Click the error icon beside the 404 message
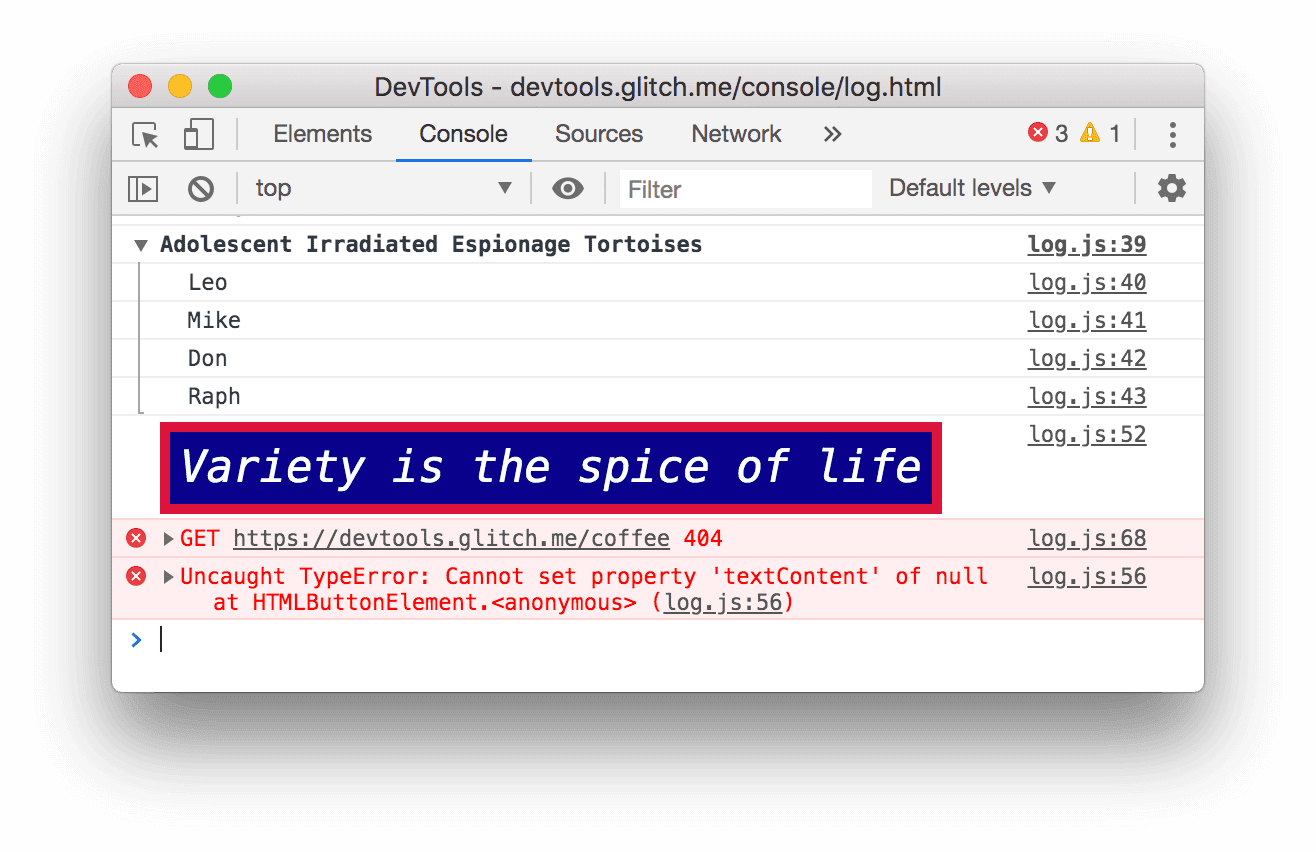Viewport: 1316px width, 852px height. coord(136,538)
